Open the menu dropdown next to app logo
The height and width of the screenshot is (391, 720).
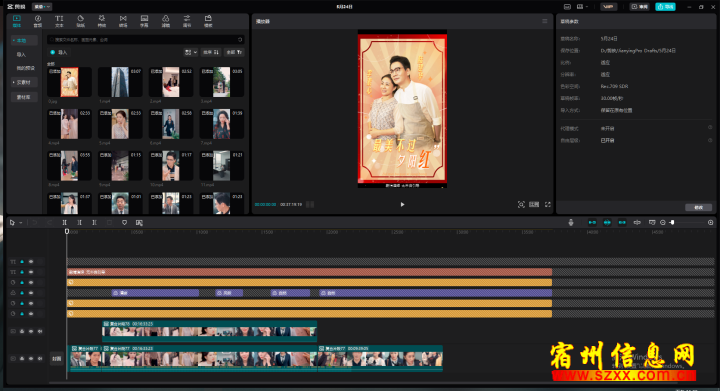click(x=41, y=7)
